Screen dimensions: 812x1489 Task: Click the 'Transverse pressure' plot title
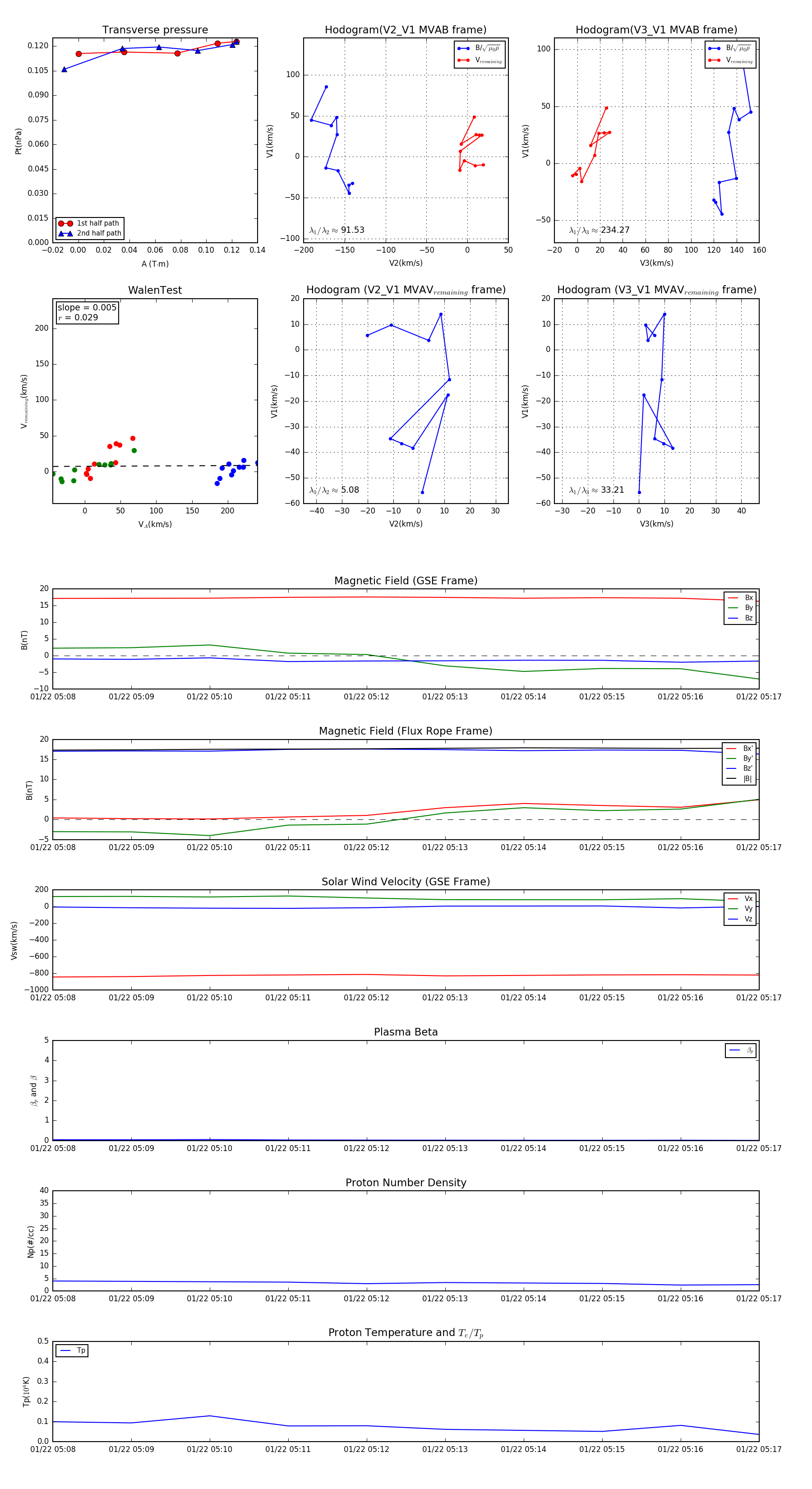pyautogui.click(x=155, y=30)
